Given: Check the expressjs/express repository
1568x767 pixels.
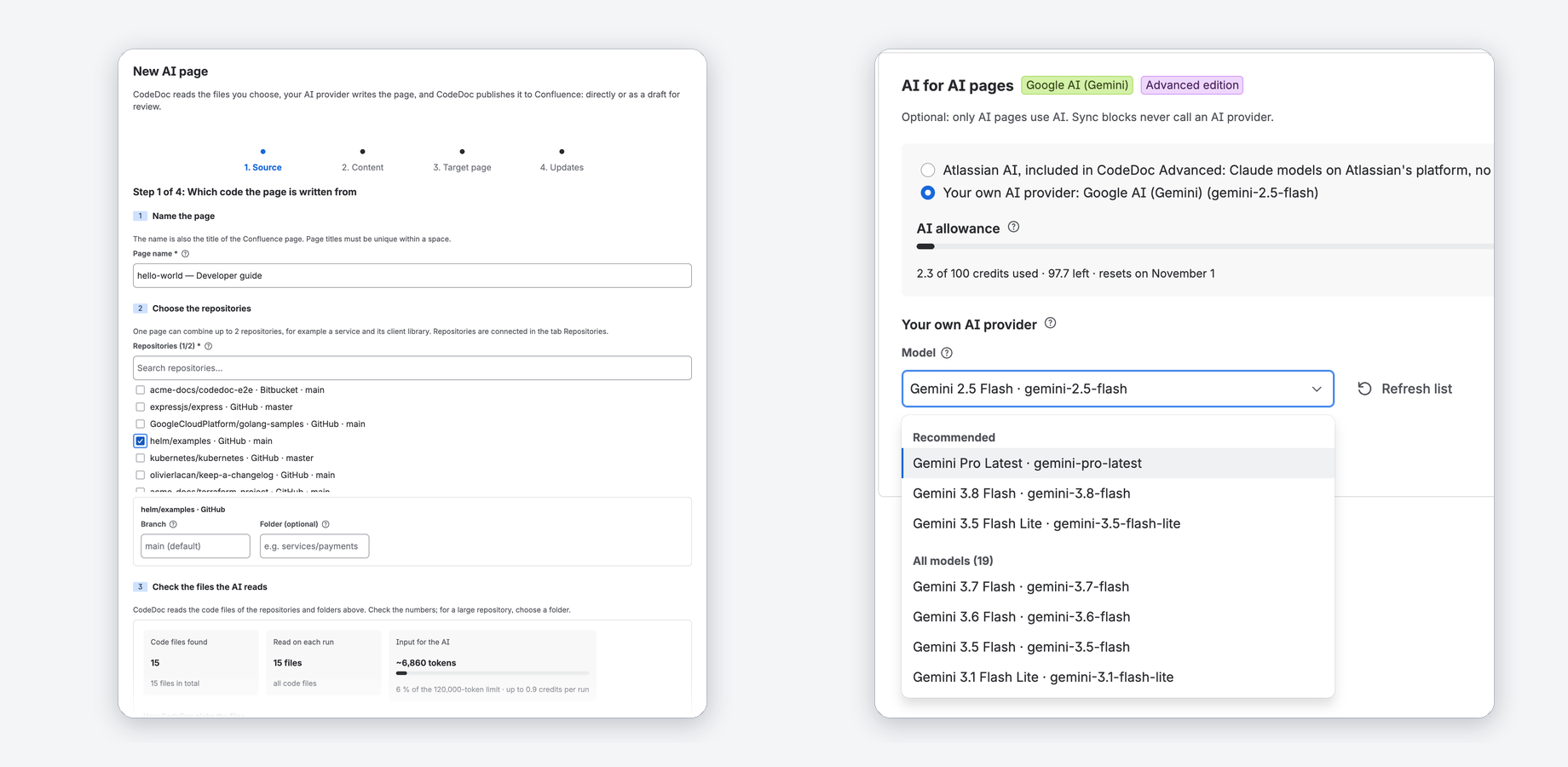Looking at the screenshot, I should (141, 407).
